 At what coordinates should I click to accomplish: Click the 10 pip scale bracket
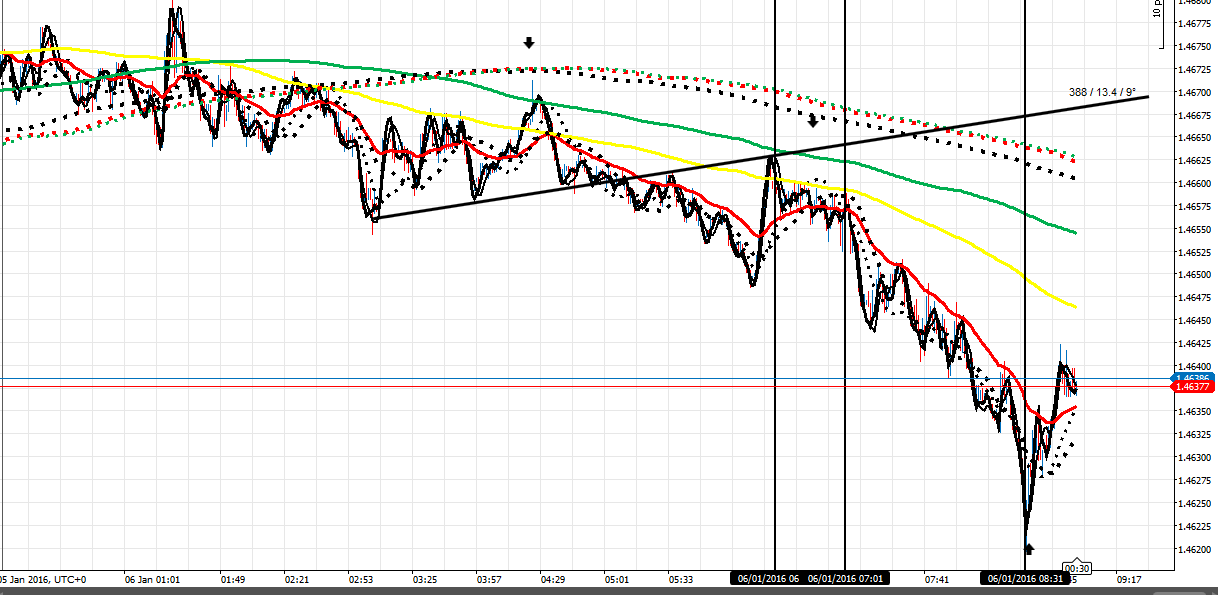pos(1159,24)
